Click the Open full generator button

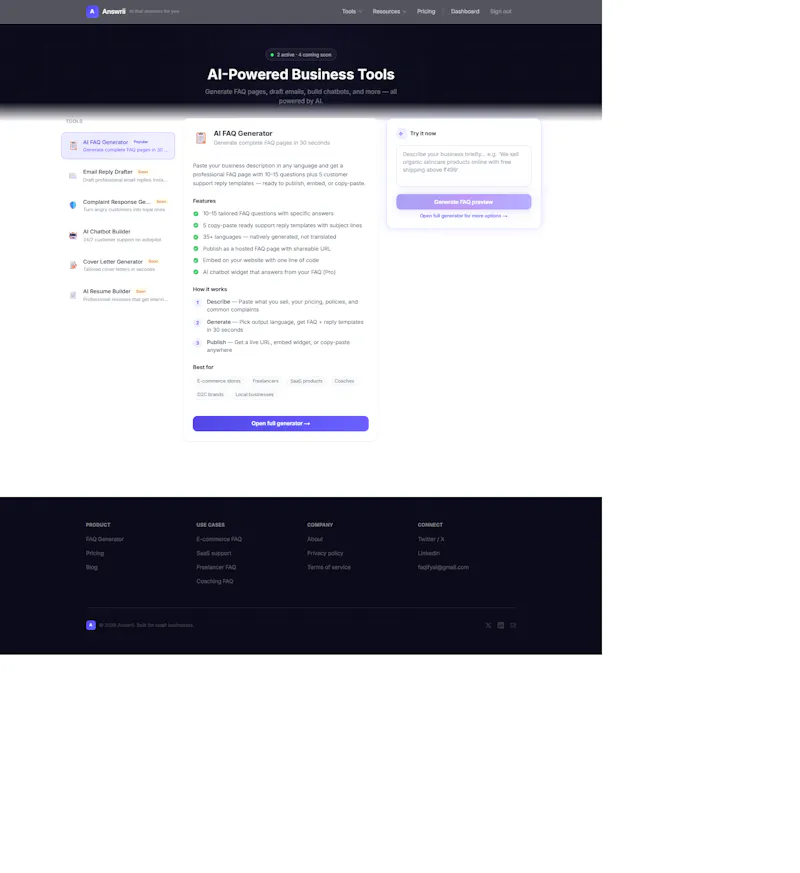pyautogui.click(x=281, y=424)
